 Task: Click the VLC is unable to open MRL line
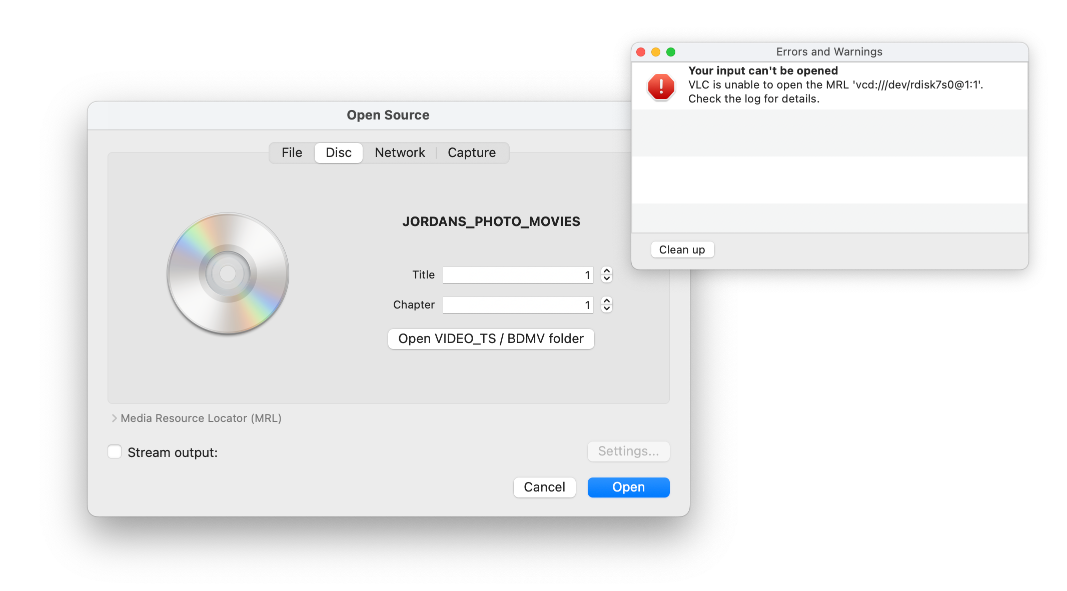[836, 84]
